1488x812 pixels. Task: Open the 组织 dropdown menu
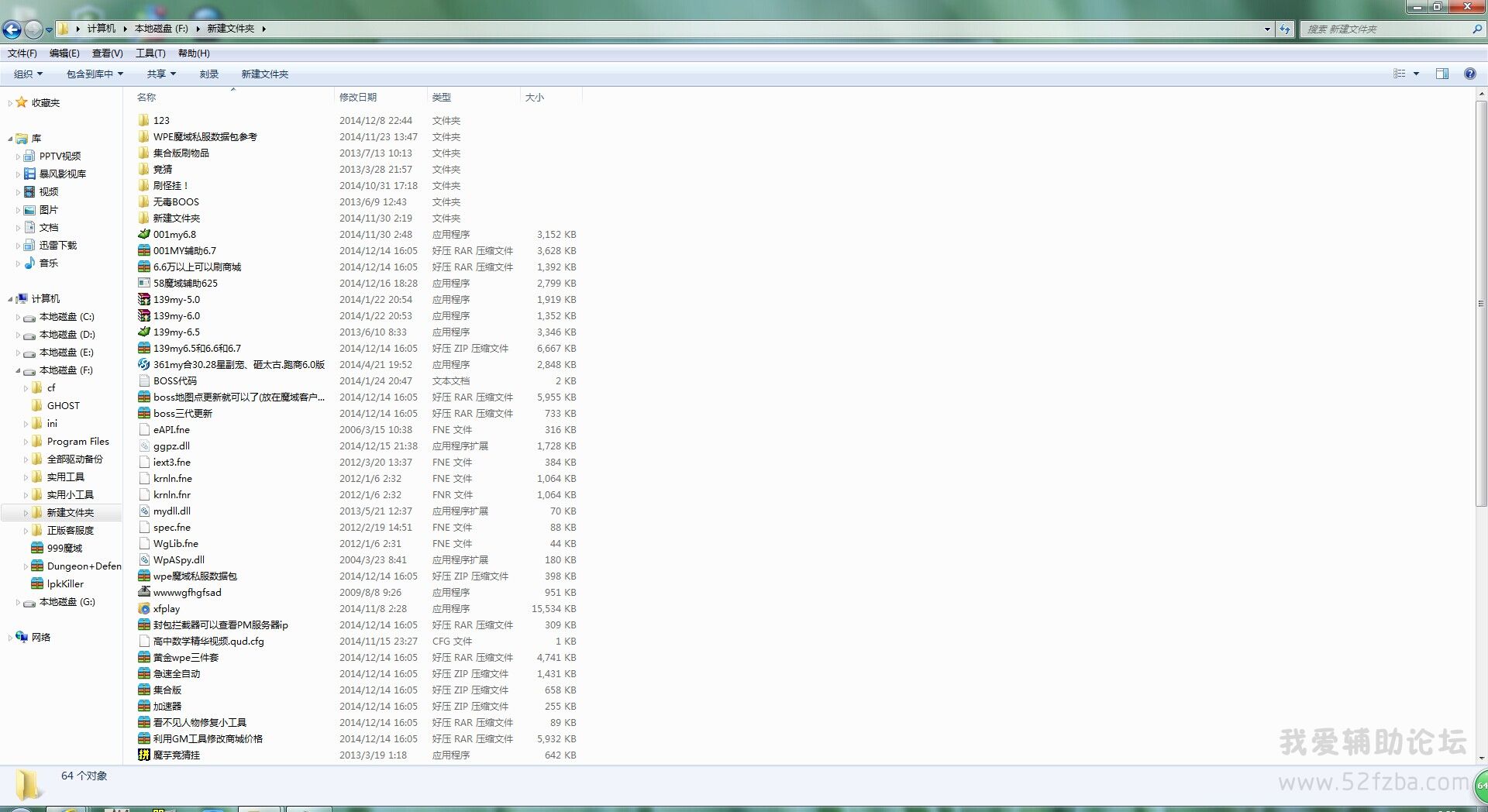(x=28, y=74)
